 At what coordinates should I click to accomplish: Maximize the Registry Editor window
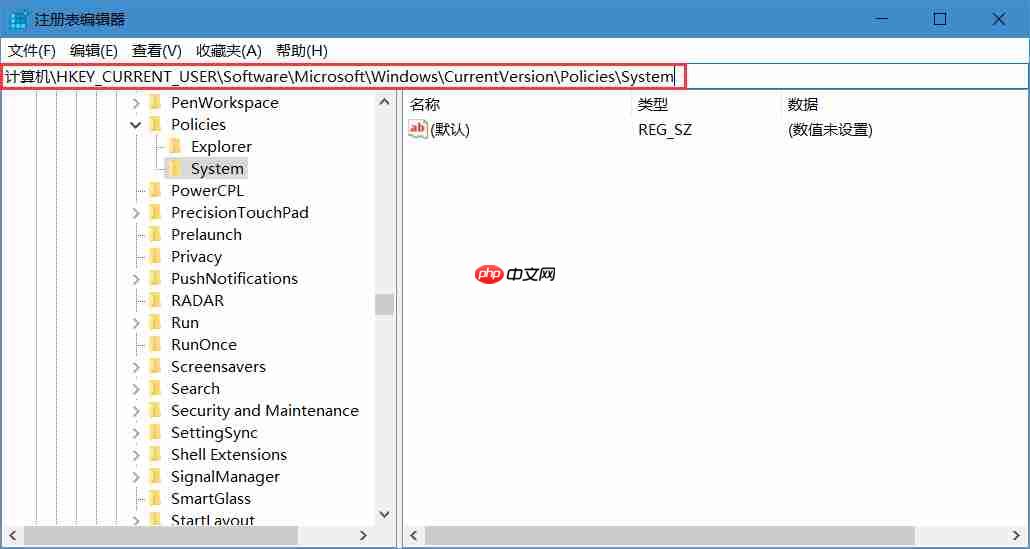[940, 19]
